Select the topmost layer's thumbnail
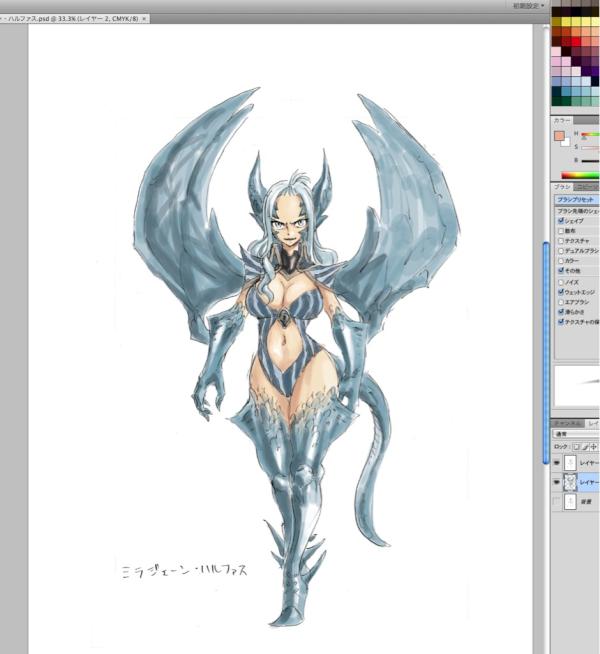The height and width of the screenshot is (654, 600). pyautogui.click(x=570, y=463)
